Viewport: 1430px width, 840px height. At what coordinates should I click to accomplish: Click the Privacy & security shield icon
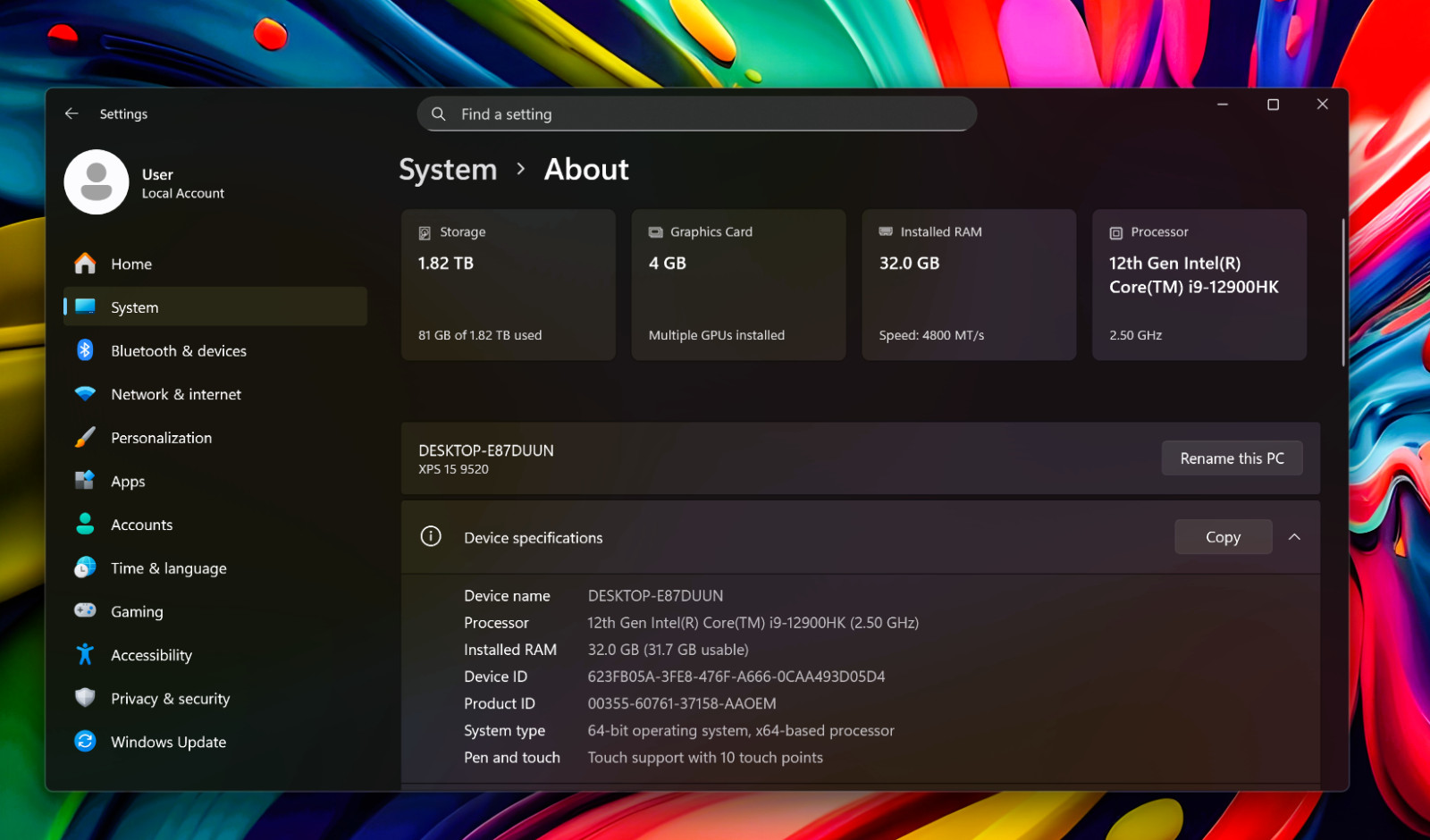point(85,698)
